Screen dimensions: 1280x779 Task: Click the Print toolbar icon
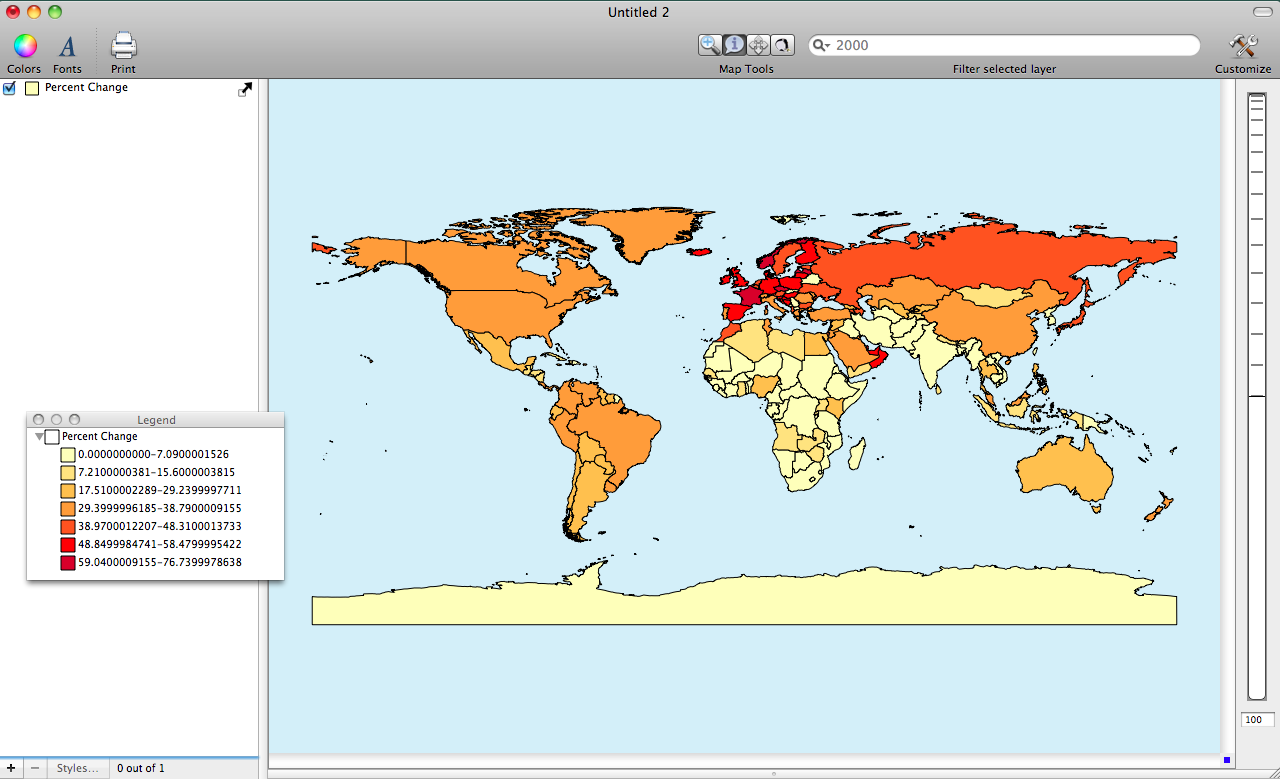[x=123, y=46]
